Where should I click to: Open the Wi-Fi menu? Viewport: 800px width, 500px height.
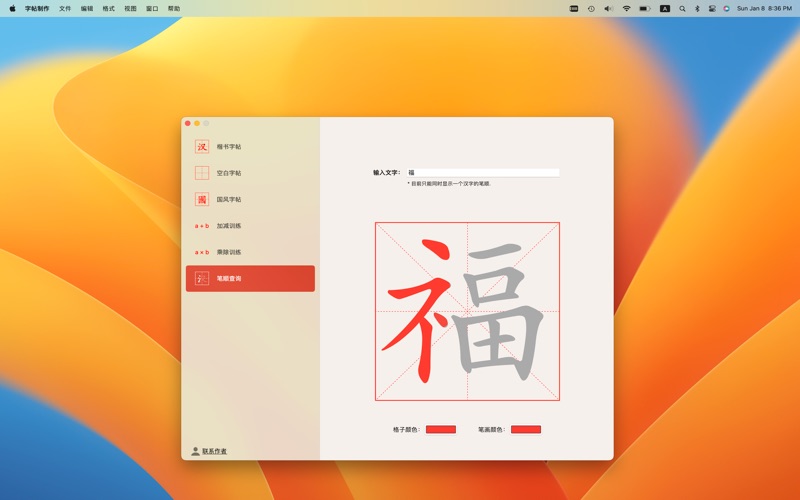[x=627, y=8]
